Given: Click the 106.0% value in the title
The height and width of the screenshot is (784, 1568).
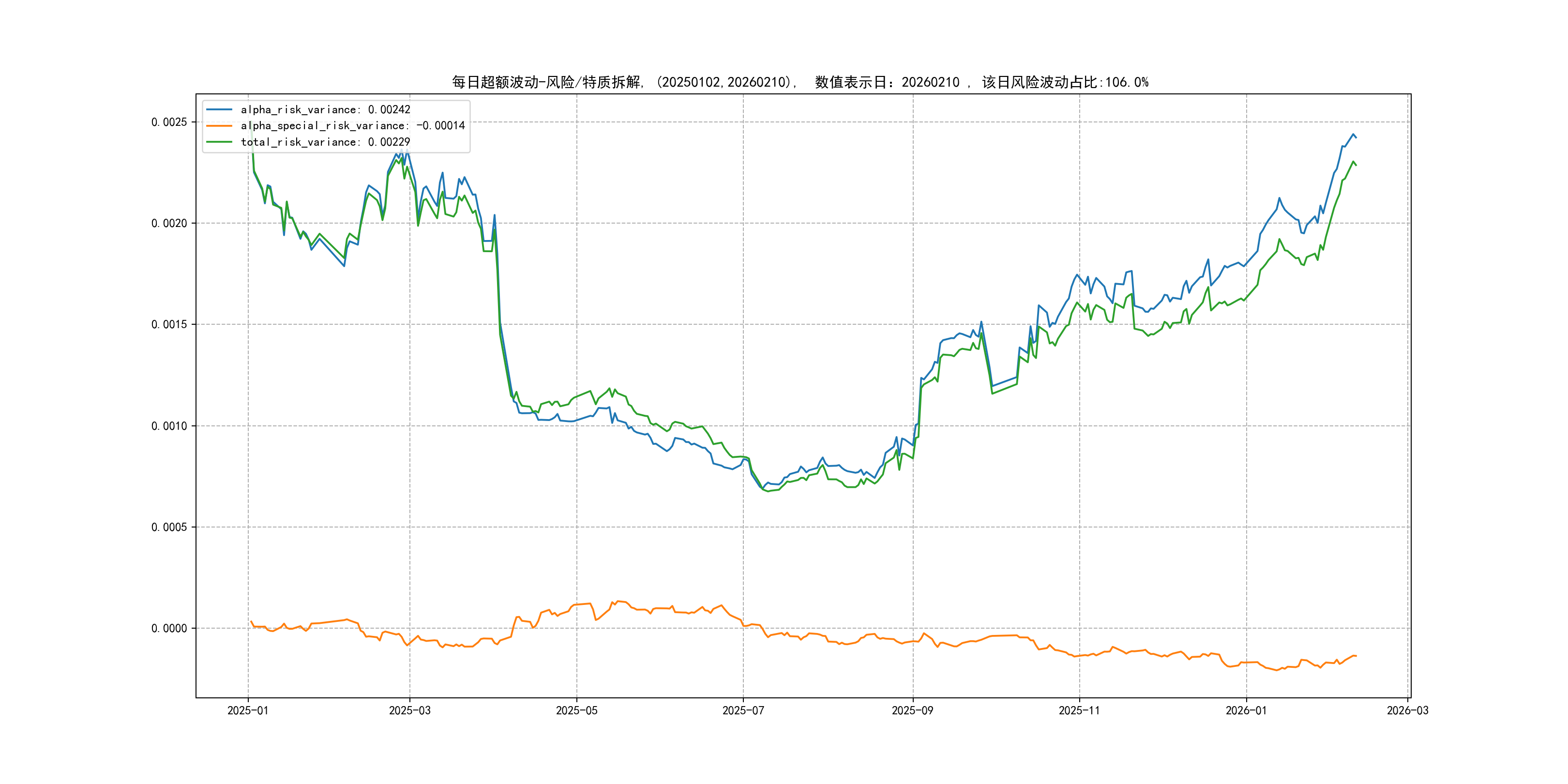Looking at the screenshot, I should (1127, 82).
